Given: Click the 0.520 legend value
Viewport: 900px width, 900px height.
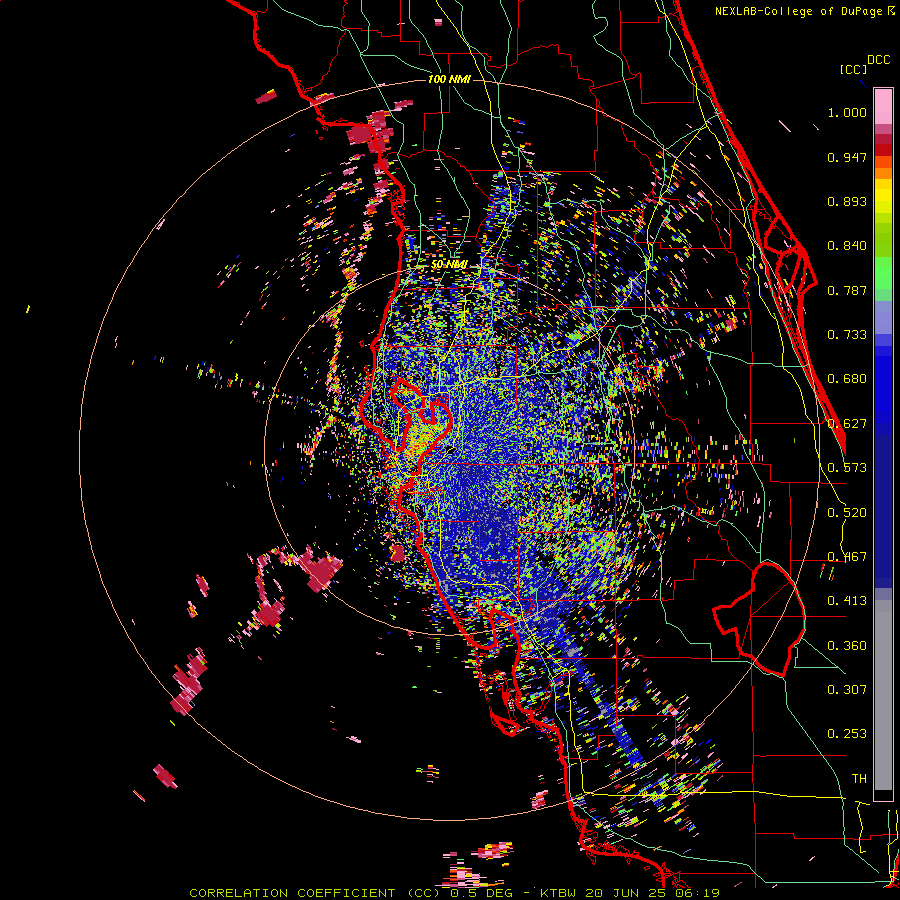Looking at the screenshot, I should click(847, 513).
